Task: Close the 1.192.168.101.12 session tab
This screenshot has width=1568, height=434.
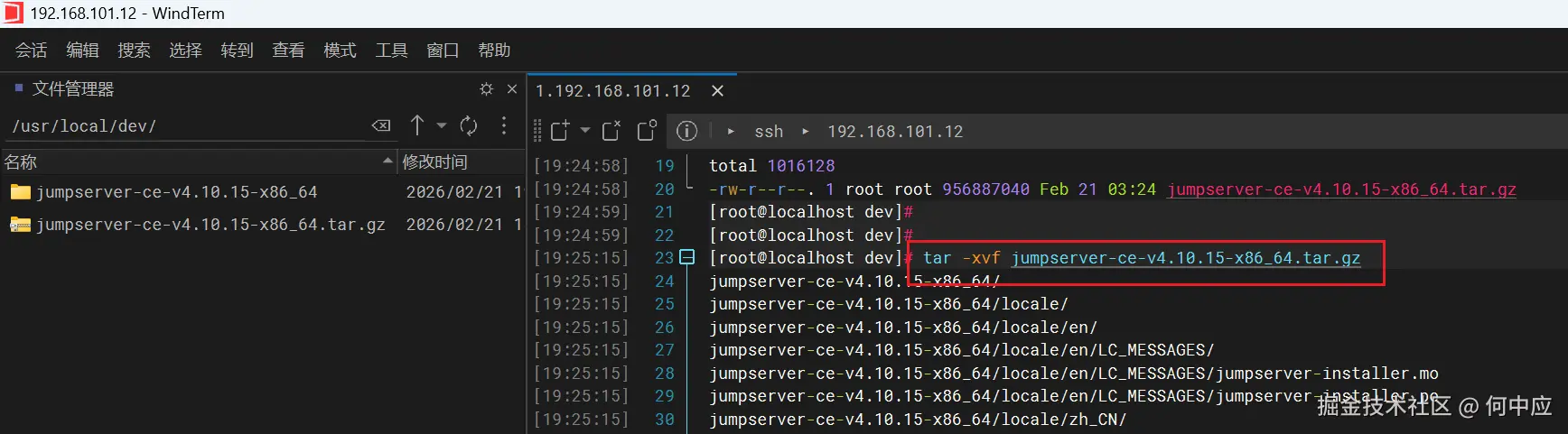Action: (x=718, y=91)
